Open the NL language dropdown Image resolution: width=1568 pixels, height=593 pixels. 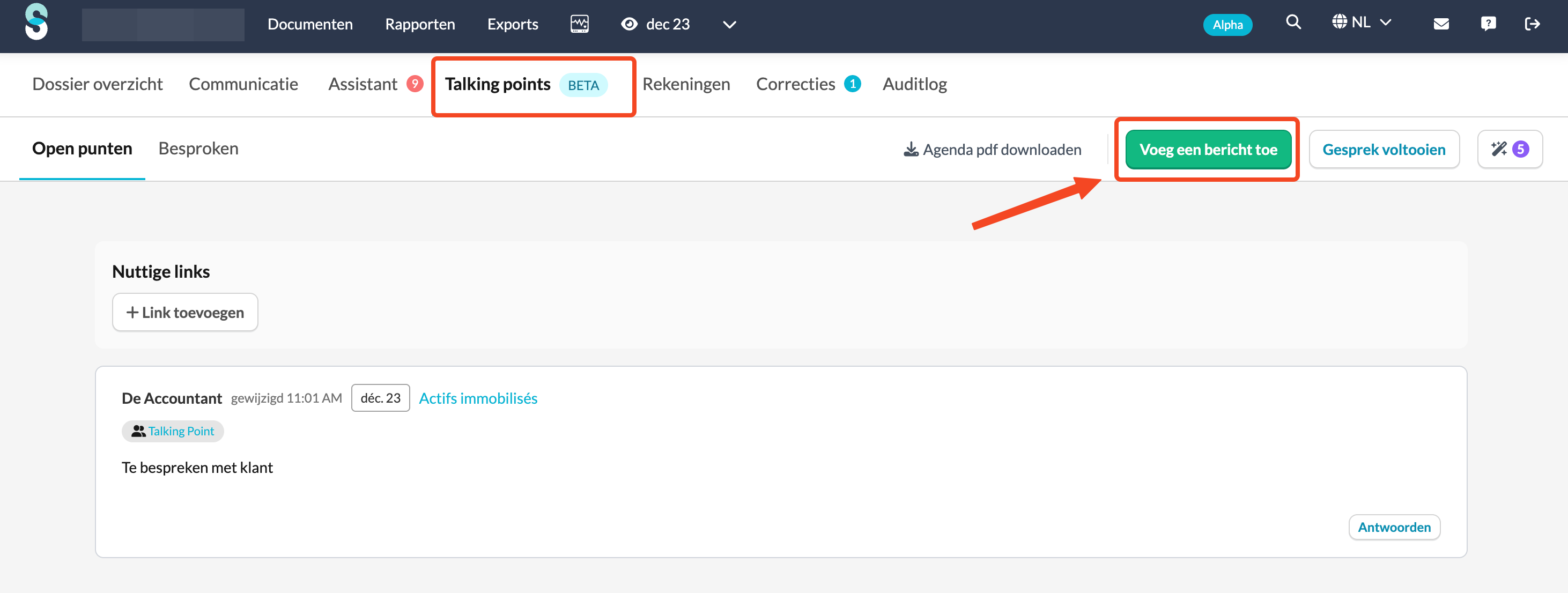(x=1361, y=23)
